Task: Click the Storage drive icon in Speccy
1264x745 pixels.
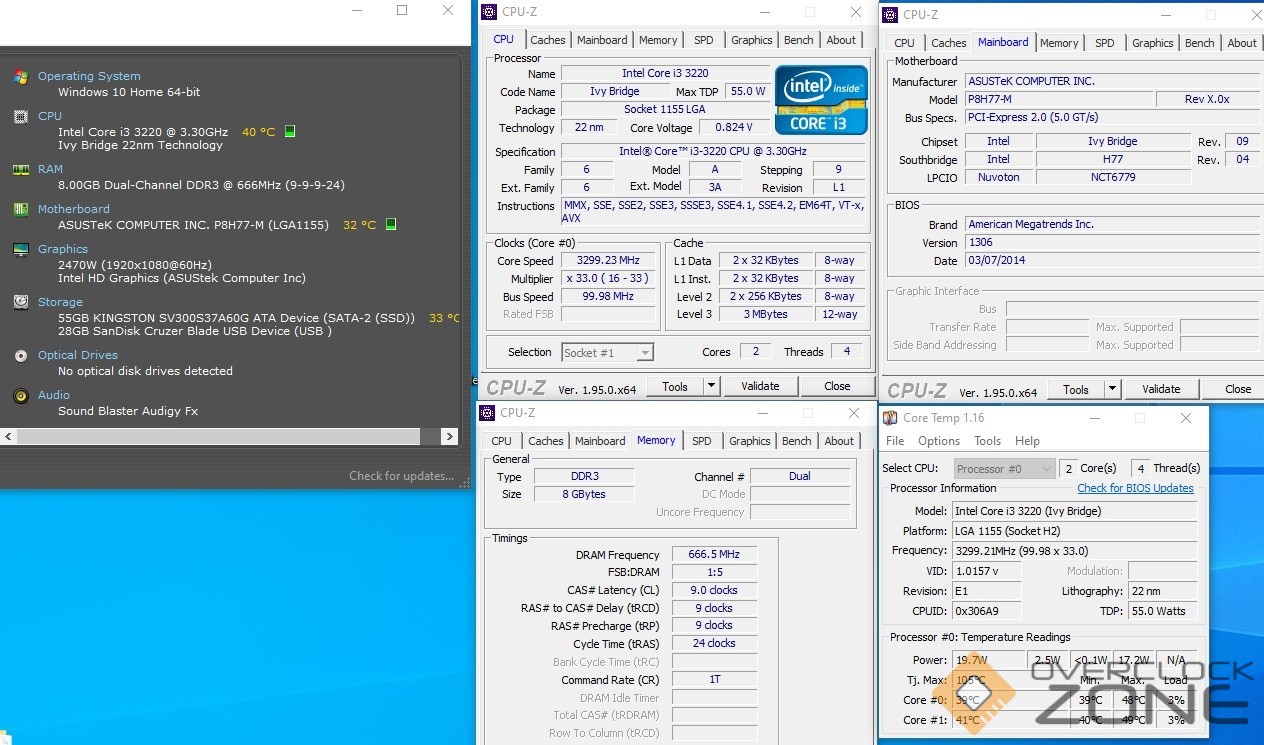Action: click(21, 302)
